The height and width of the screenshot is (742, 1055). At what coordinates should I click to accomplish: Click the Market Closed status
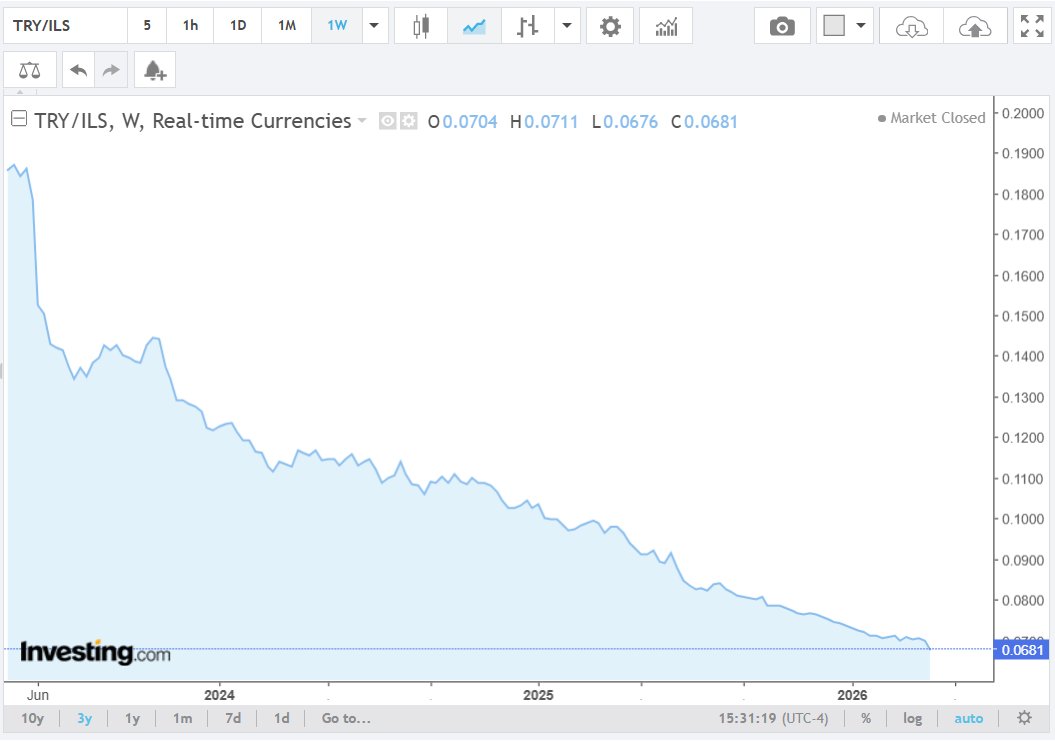click(931, 118)
